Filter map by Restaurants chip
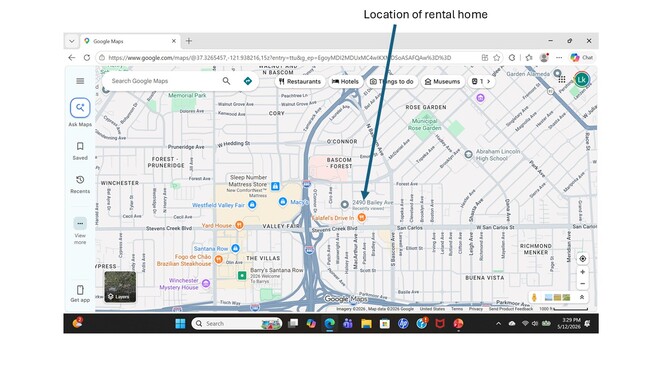The height and width of the screenshot is (366, 650). (300, 81)
